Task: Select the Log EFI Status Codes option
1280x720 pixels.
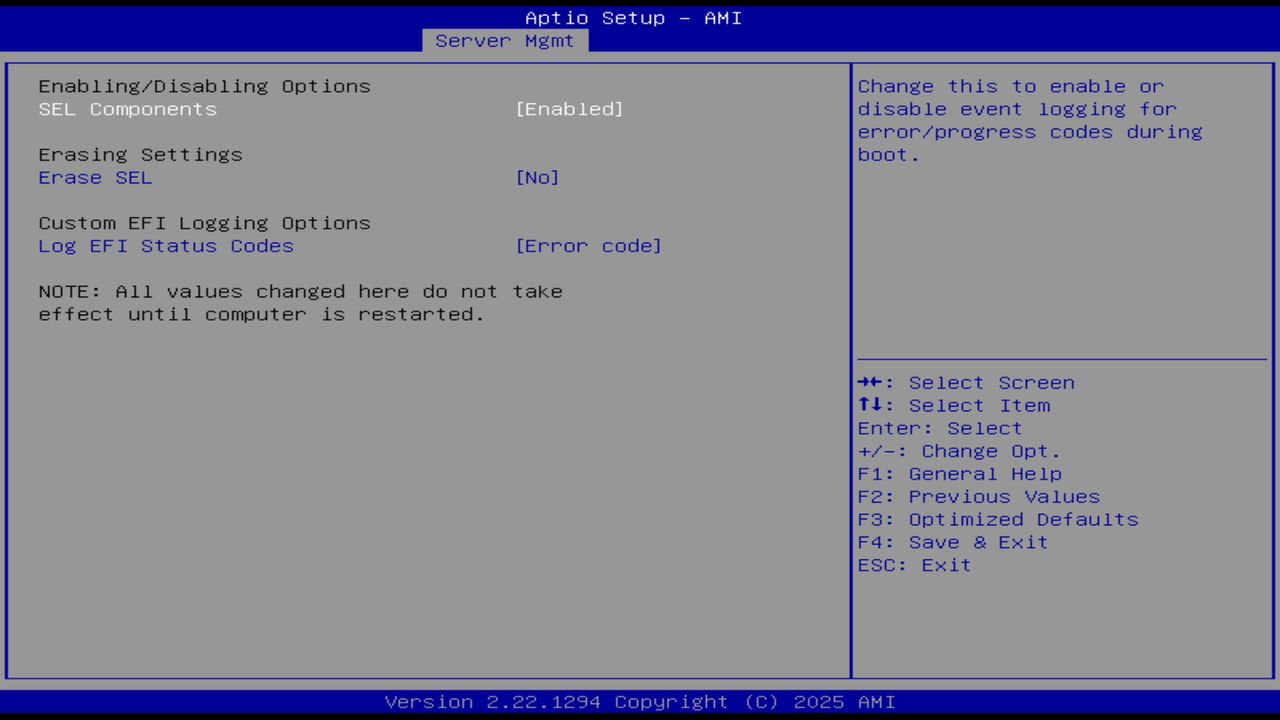Action: [x=166, y=246]
